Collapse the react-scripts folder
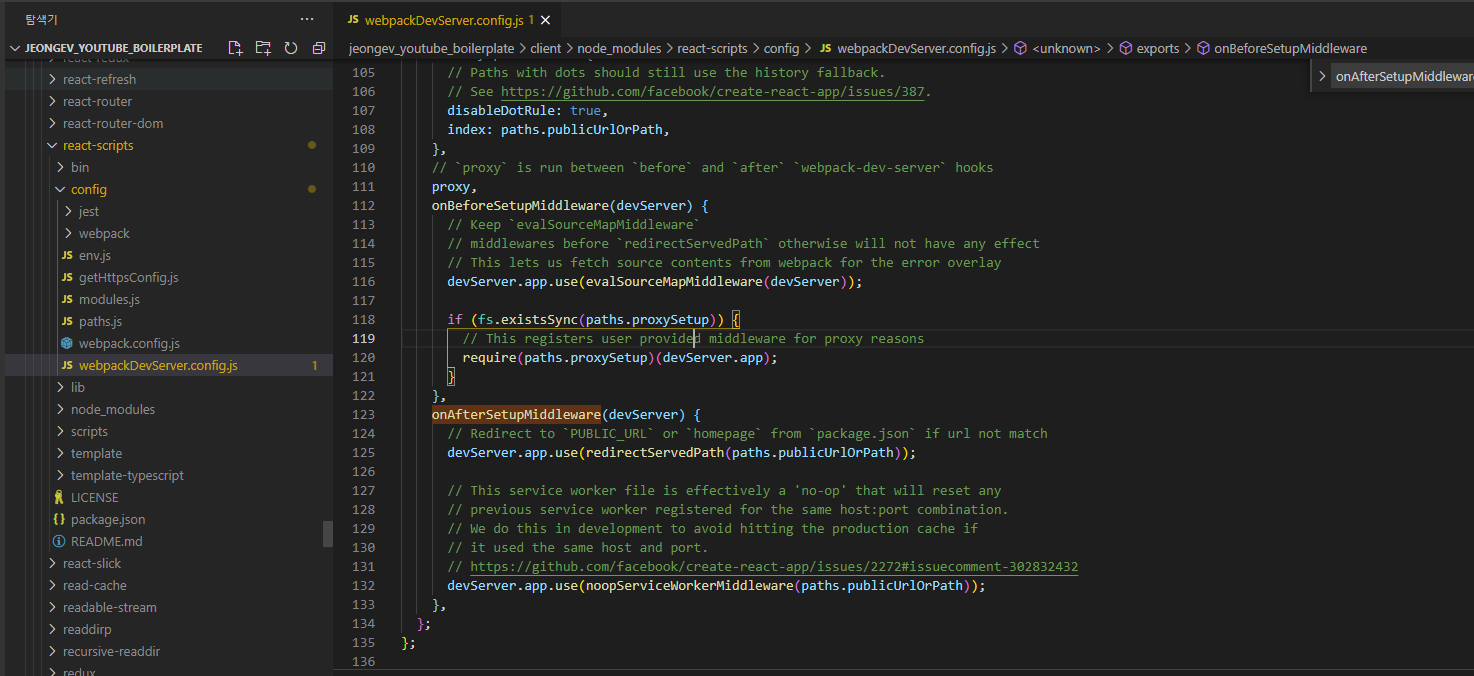1474x676 pixels. click(x=168, y=145)
